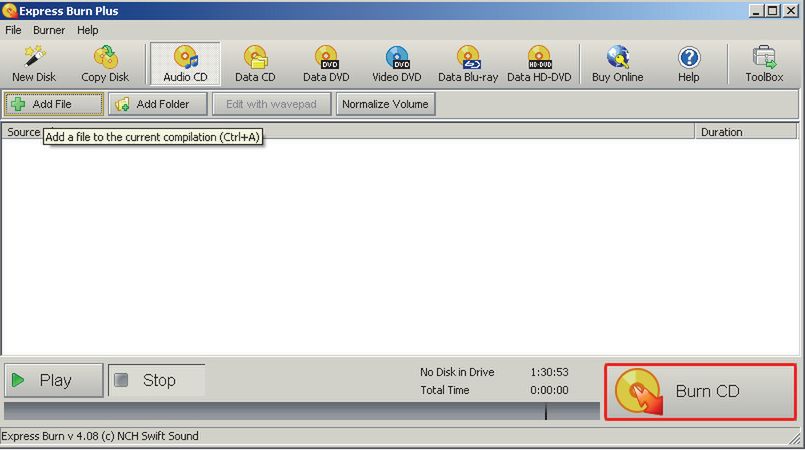Maximize the Express Burn Plus window
The height and width of the screenshot is (450, 805).
(772, 11)
